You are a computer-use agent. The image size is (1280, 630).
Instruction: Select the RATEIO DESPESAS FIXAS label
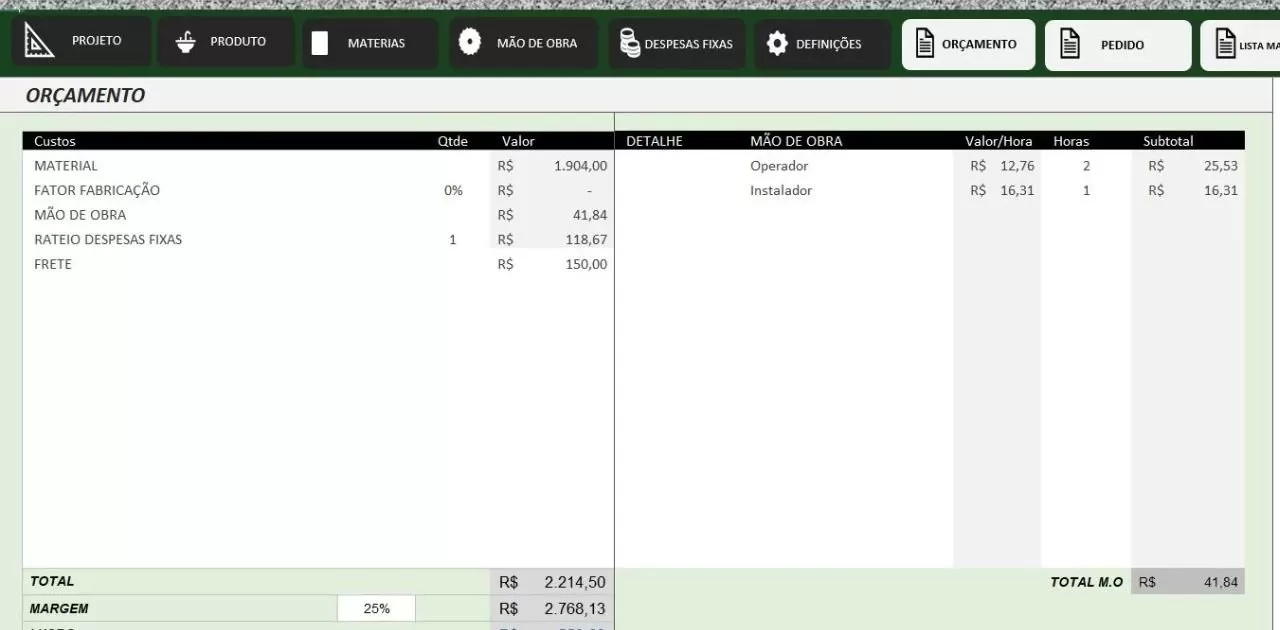coord(108,240)
